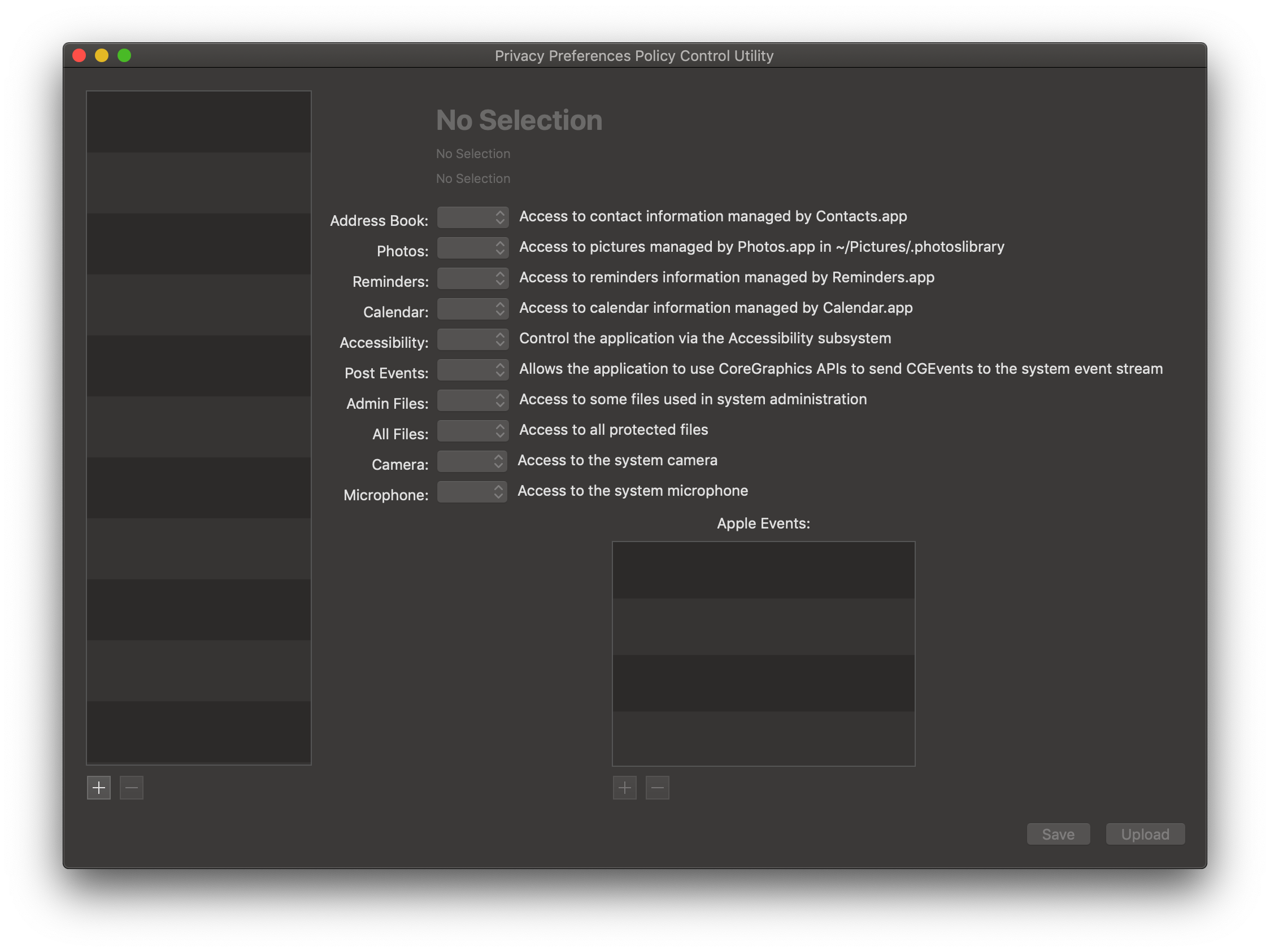Click text 'Access to all protected files'
This screenshot has width=1270, height=952.
[x=613, y=429]
